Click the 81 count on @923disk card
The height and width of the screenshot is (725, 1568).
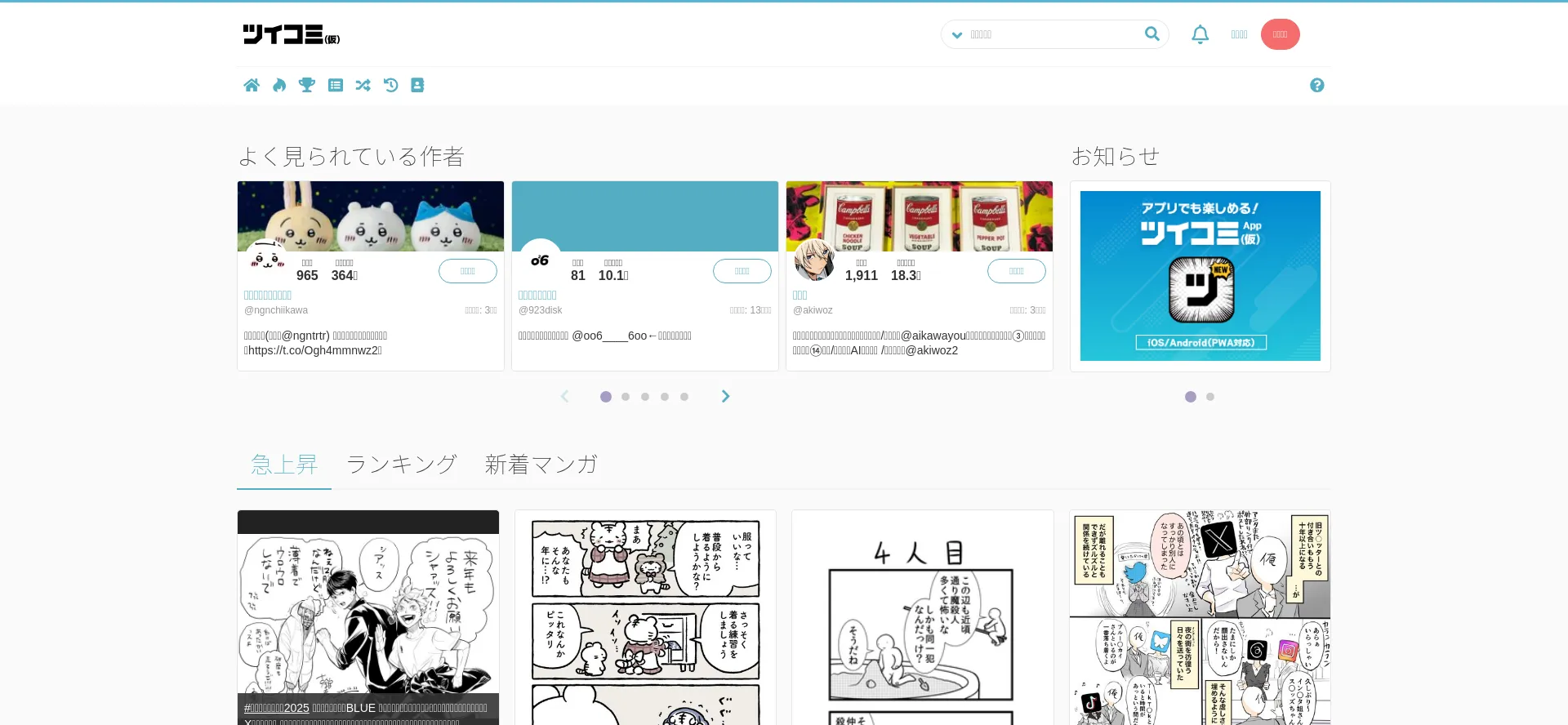[578, 276]
